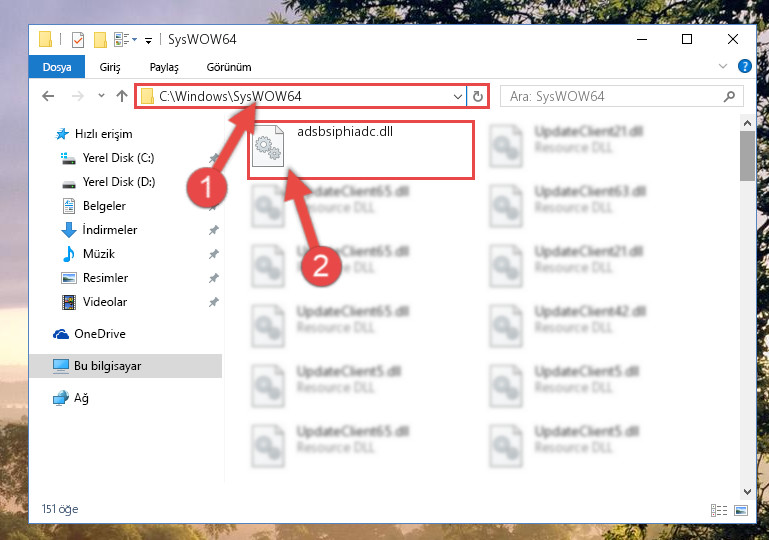The width and height of the screenshot is (769, 540).
Task: Go up one folder level arrow
Action: [x=122, y=96]
